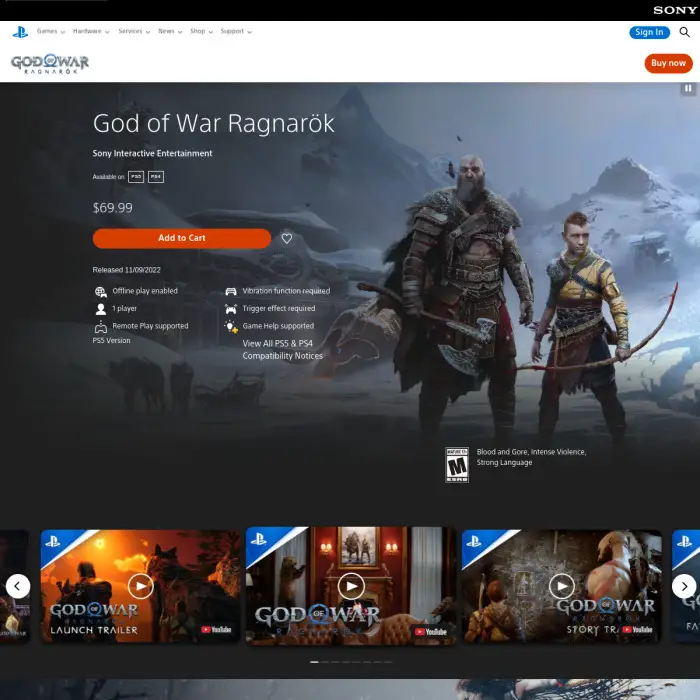Click the Sony Interactive Entertainment publisher text
The height and width of the screenshot is (700, 700).
[152, 153]
